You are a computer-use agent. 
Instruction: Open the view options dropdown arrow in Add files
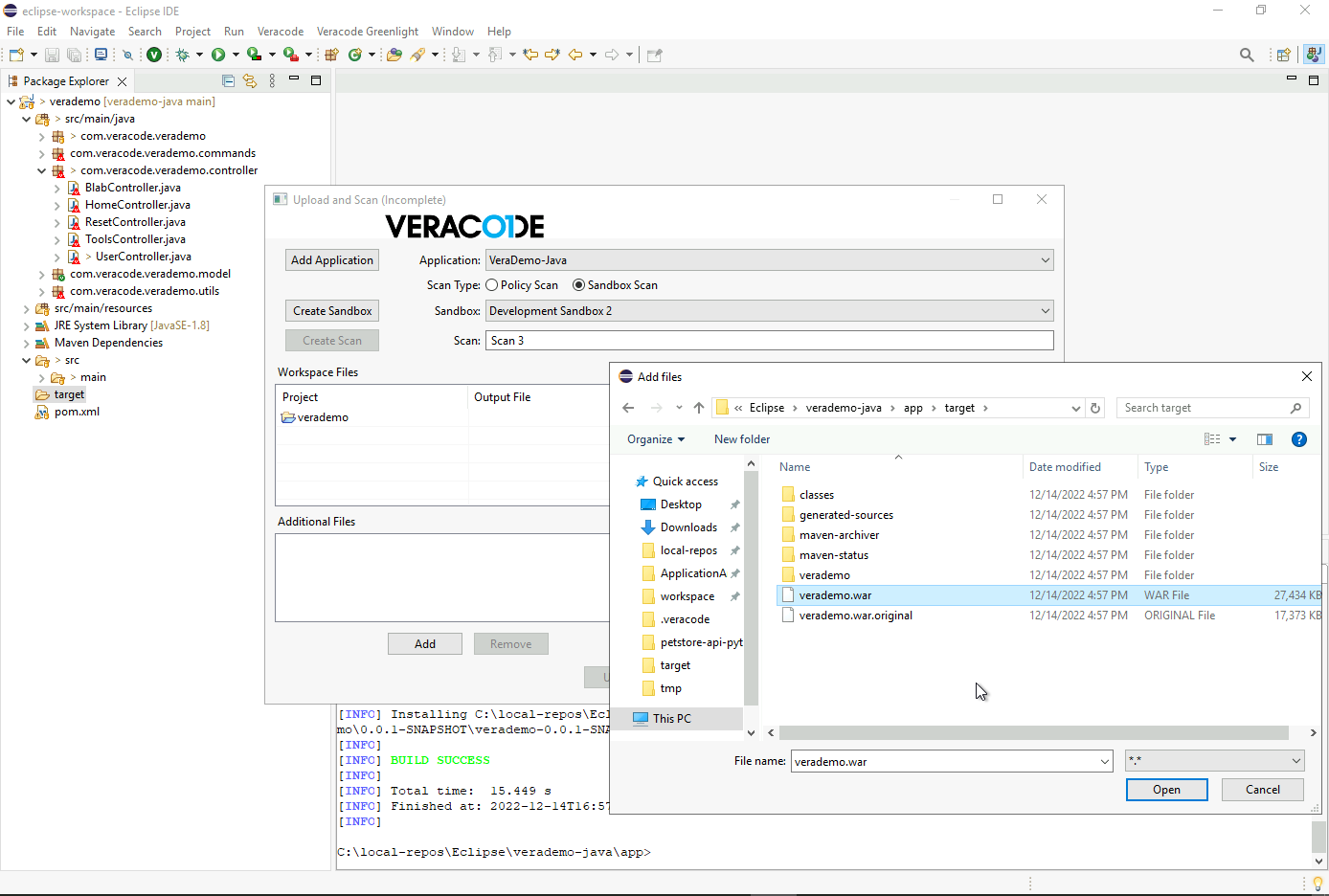1232,439
